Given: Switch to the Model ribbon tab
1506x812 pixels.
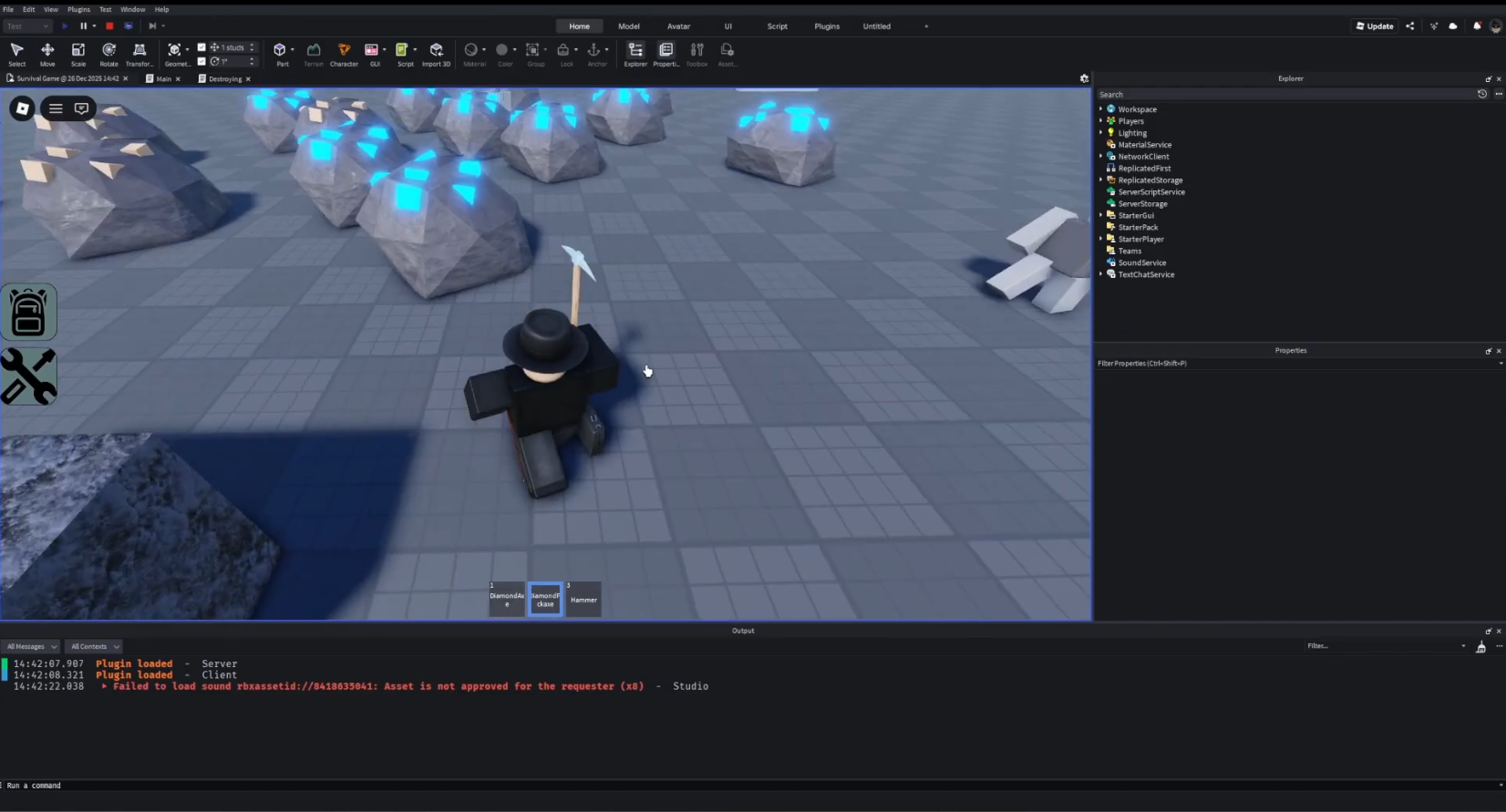Looking at the screenshot, I should point(628,26).
